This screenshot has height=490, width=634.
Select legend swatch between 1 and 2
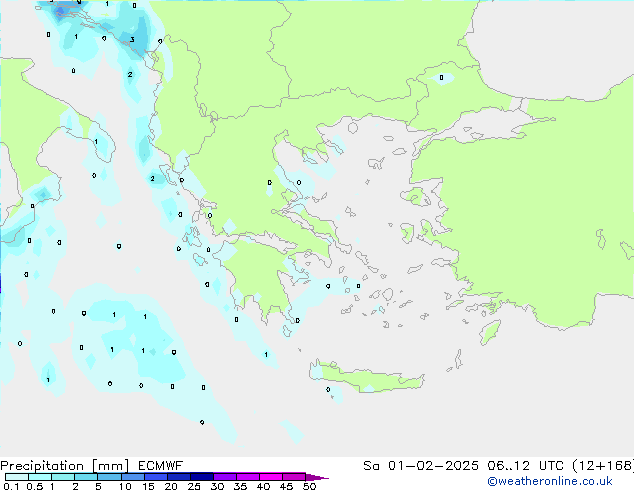click(63, 477)
